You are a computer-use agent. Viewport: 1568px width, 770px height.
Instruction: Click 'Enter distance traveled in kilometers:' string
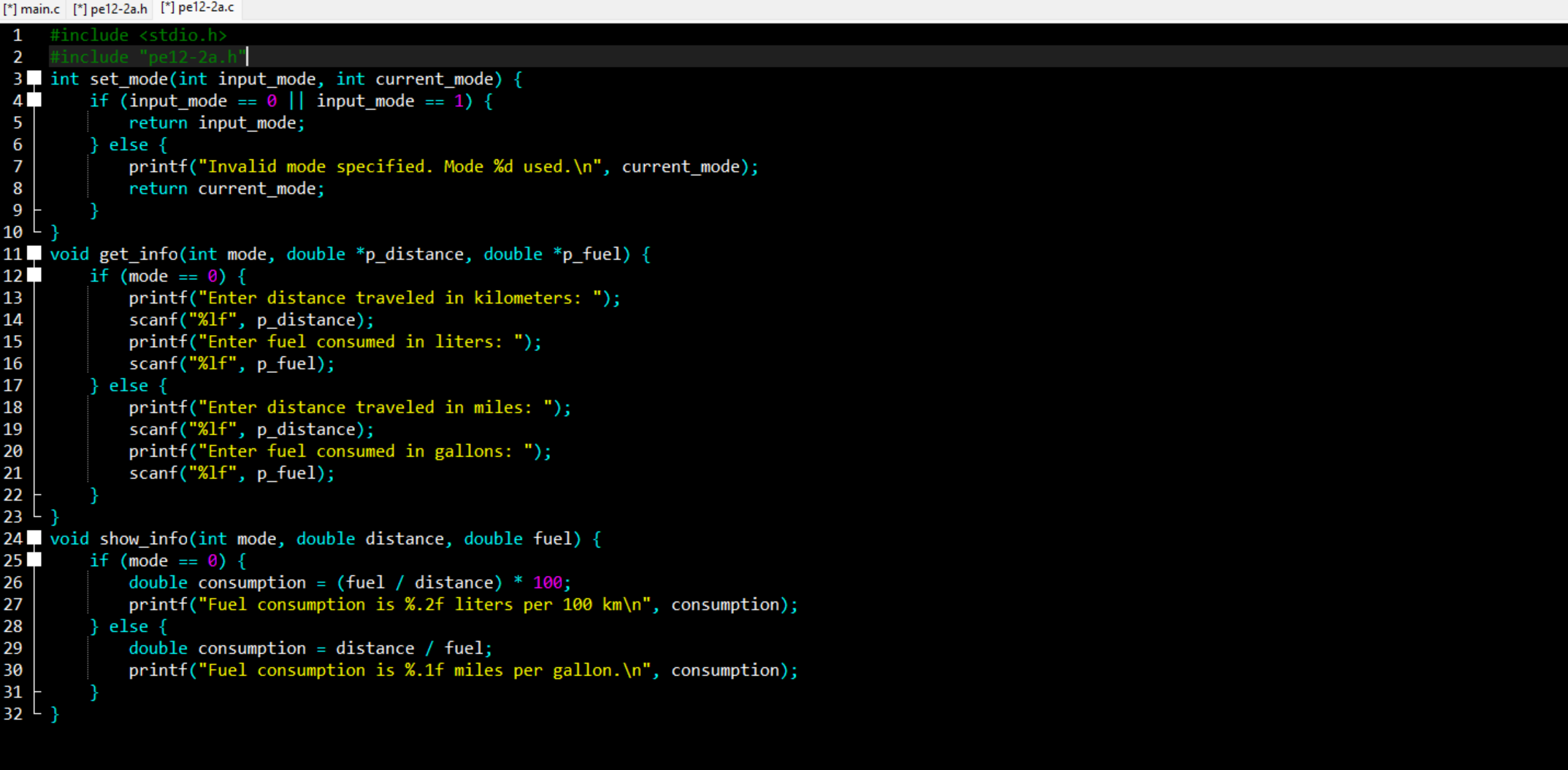[400, 298]
